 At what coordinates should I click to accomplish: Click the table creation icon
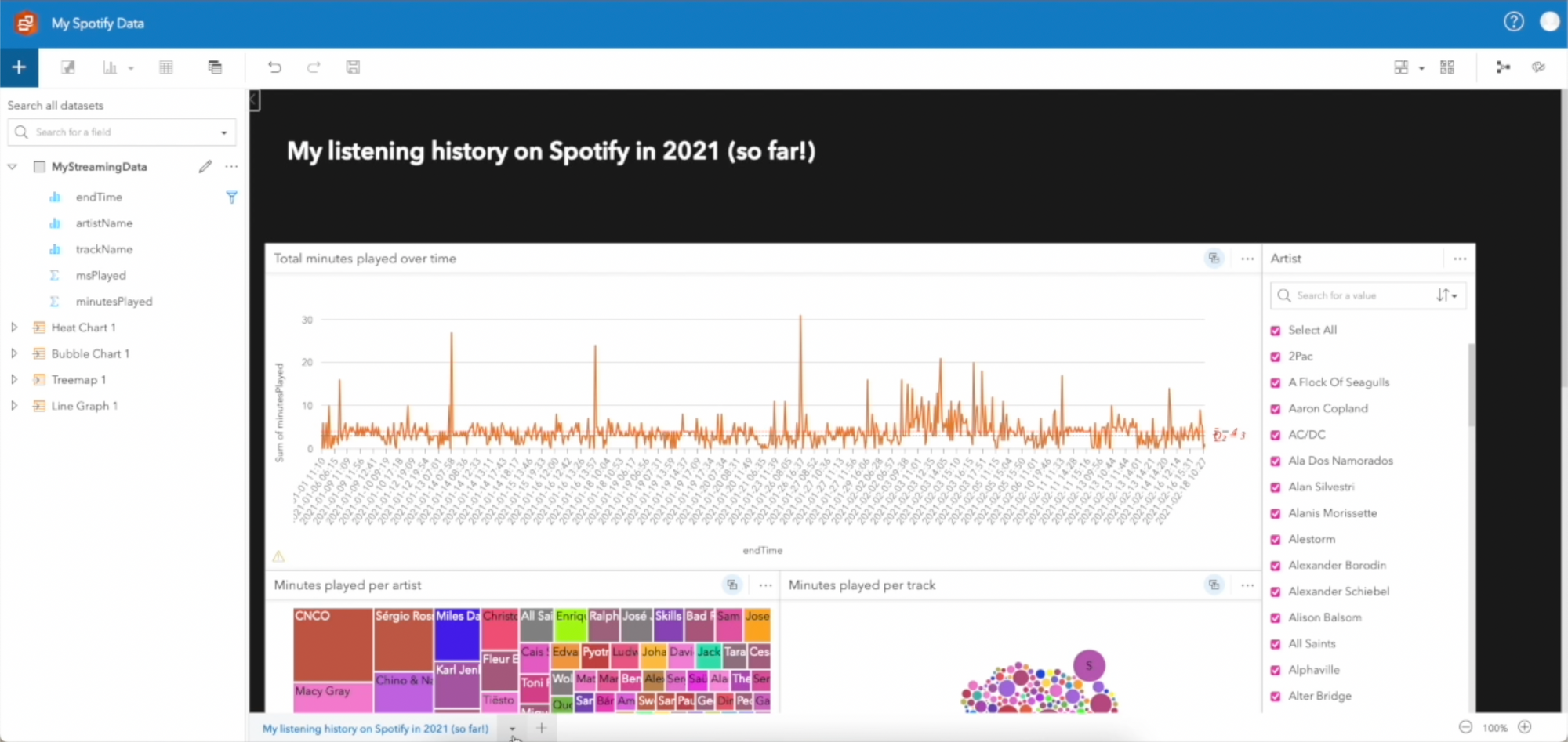(166, 67)
